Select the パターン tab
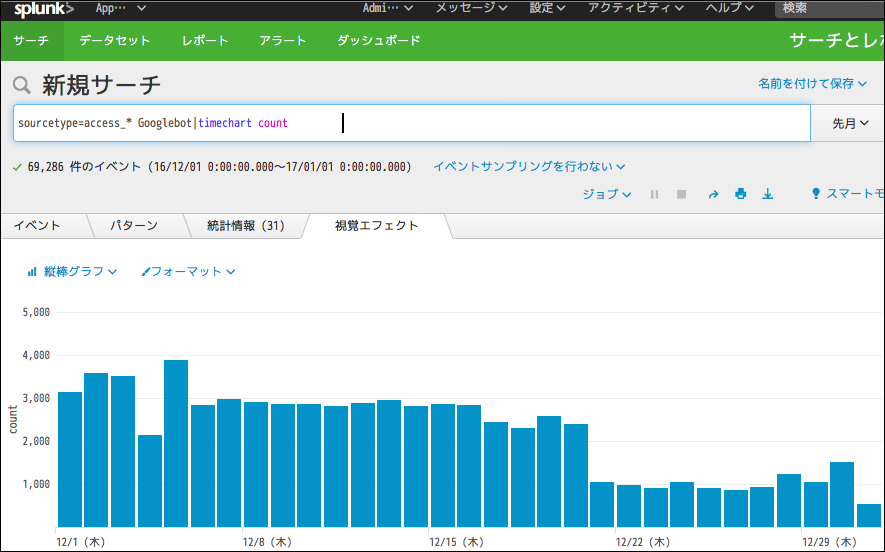The height and width of the screenshot is (552, 885). point(134,226)
